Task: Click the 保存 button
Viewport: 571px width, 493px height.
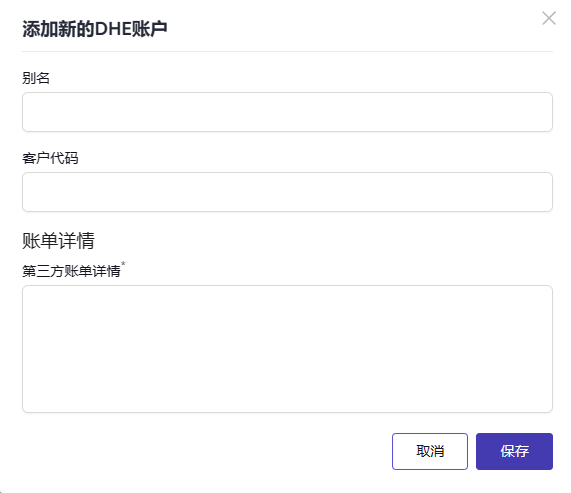Action: click(x=514, y=451)
